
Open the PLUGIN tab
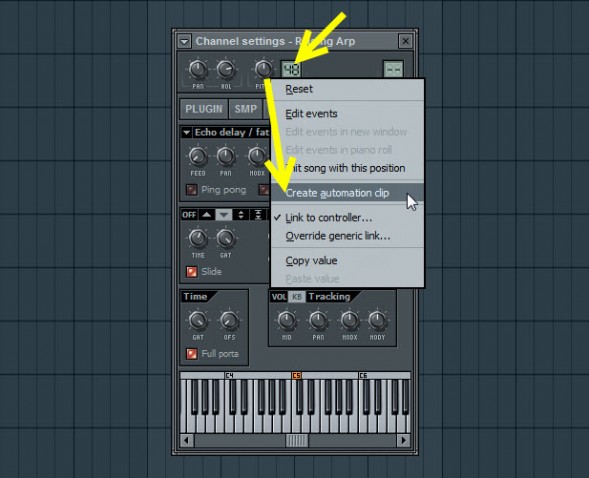coord(204,109)
